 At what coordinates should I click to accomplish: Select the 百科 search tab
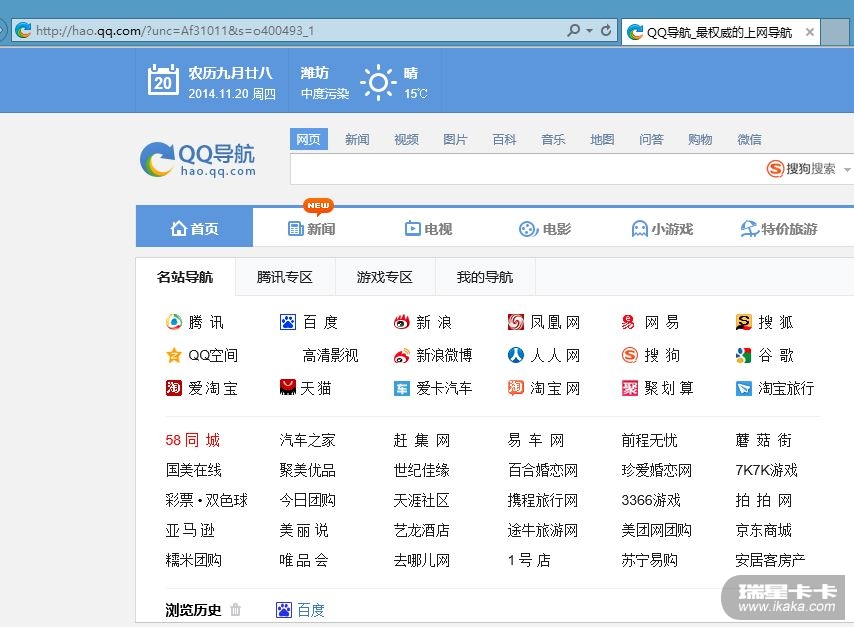click(504, 139)
